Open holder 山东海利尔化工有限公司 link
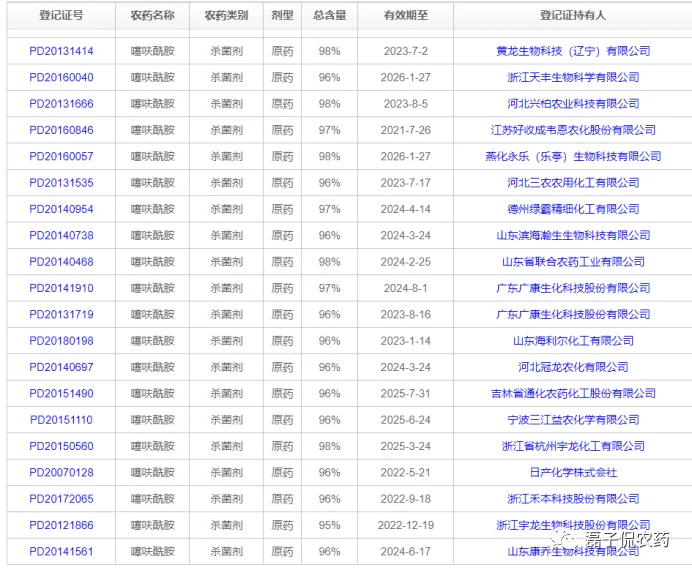The height and width of the screenshot is (571, 692). coord(573,341)
